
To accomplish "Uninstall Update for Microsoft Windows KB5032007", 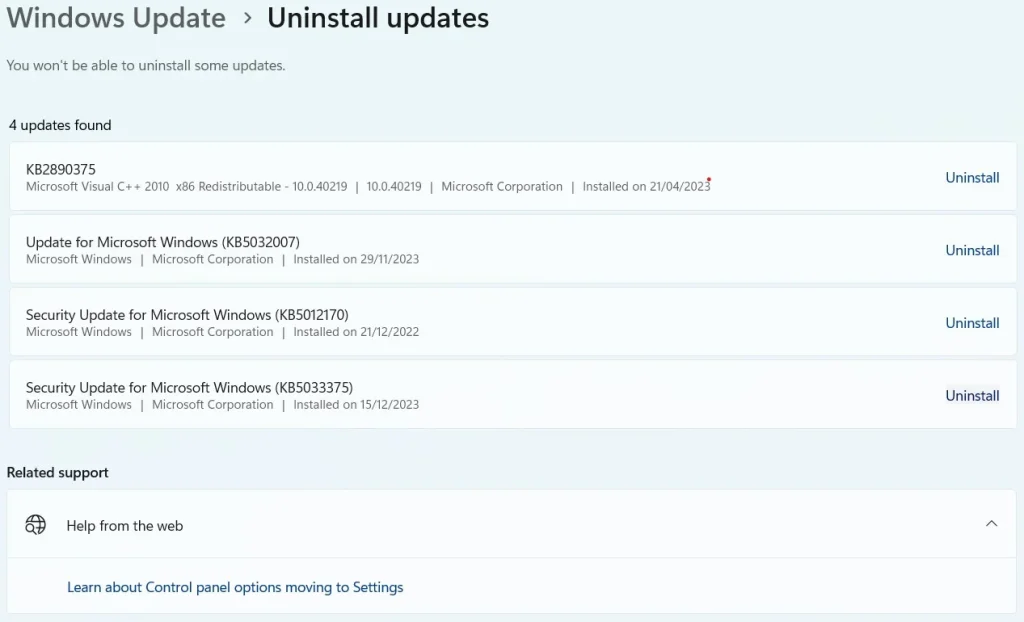I will (x=972, y=250).
